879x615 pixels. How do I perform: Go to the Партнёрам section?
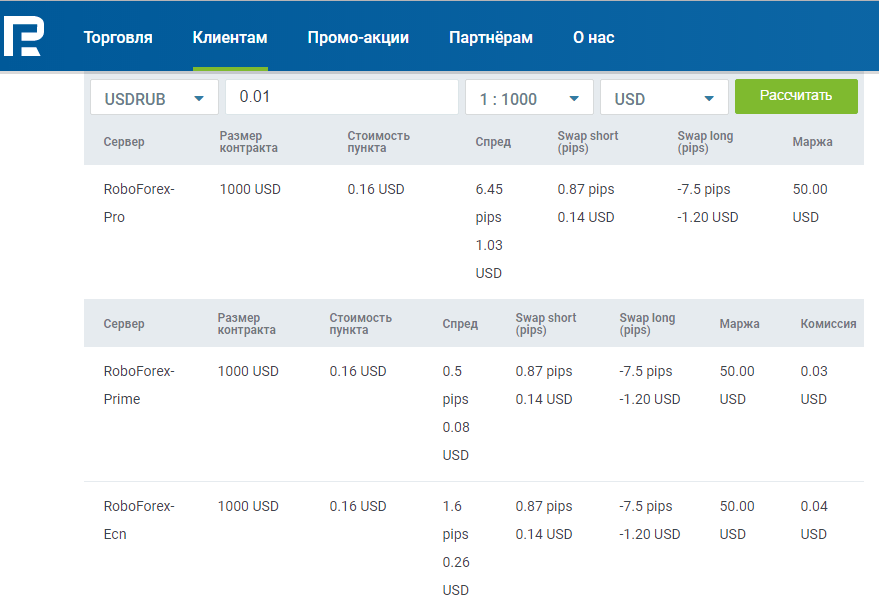pos(491,38)
